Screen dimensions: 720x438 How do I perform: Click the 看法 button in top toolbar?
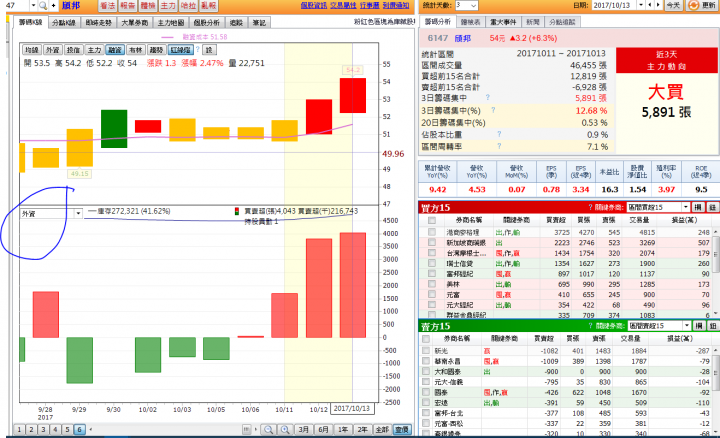click(107, 6)
